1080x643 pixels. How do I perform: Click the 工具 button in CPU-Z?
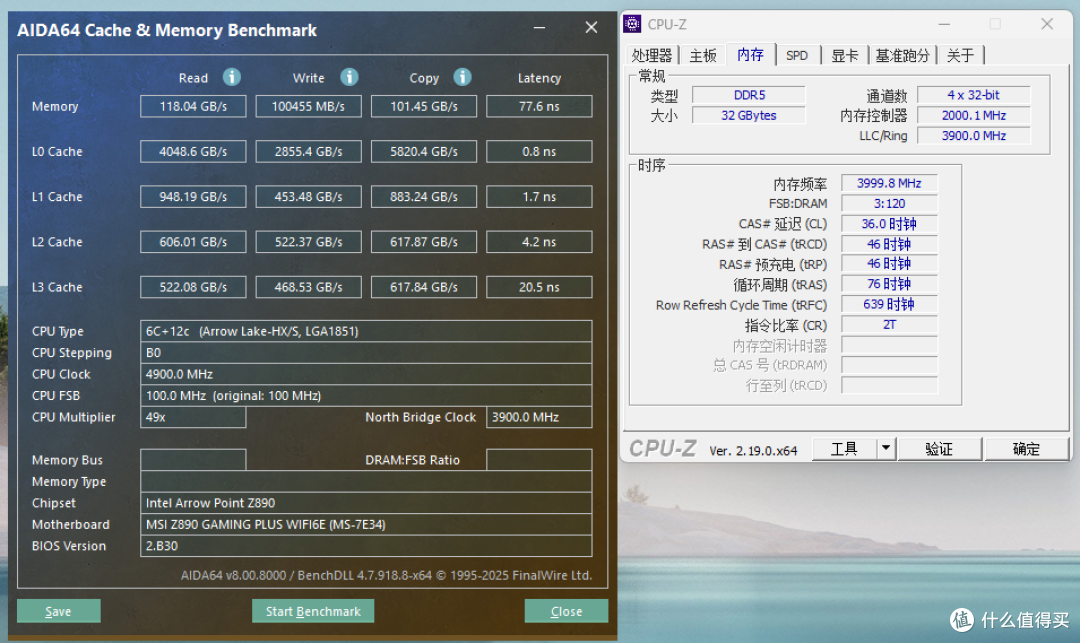(x=844, y=449)
